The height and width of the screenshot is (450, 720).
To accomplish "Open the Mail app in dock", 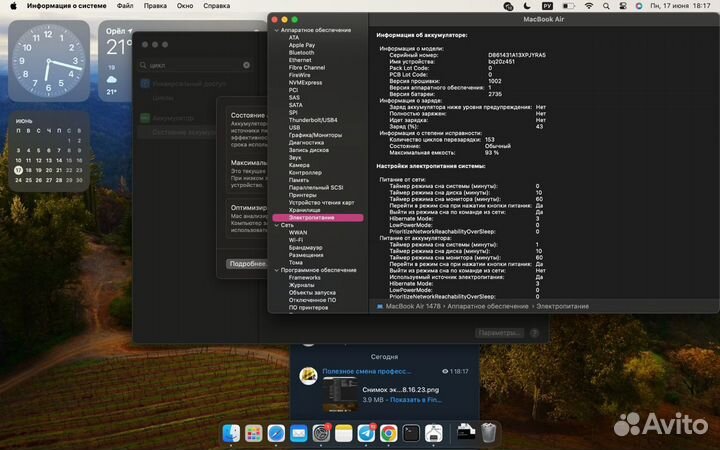I will [x=298, y=433].
